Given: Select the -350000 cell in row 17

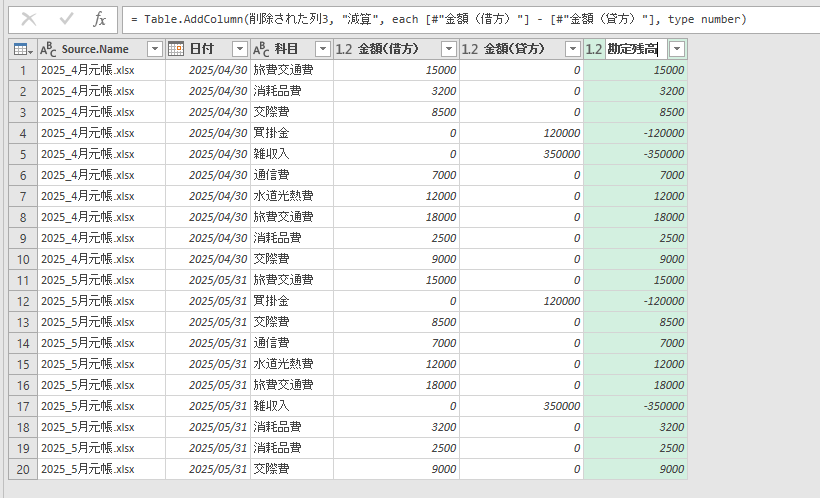Looking at the screenshot, I should 635,406.
